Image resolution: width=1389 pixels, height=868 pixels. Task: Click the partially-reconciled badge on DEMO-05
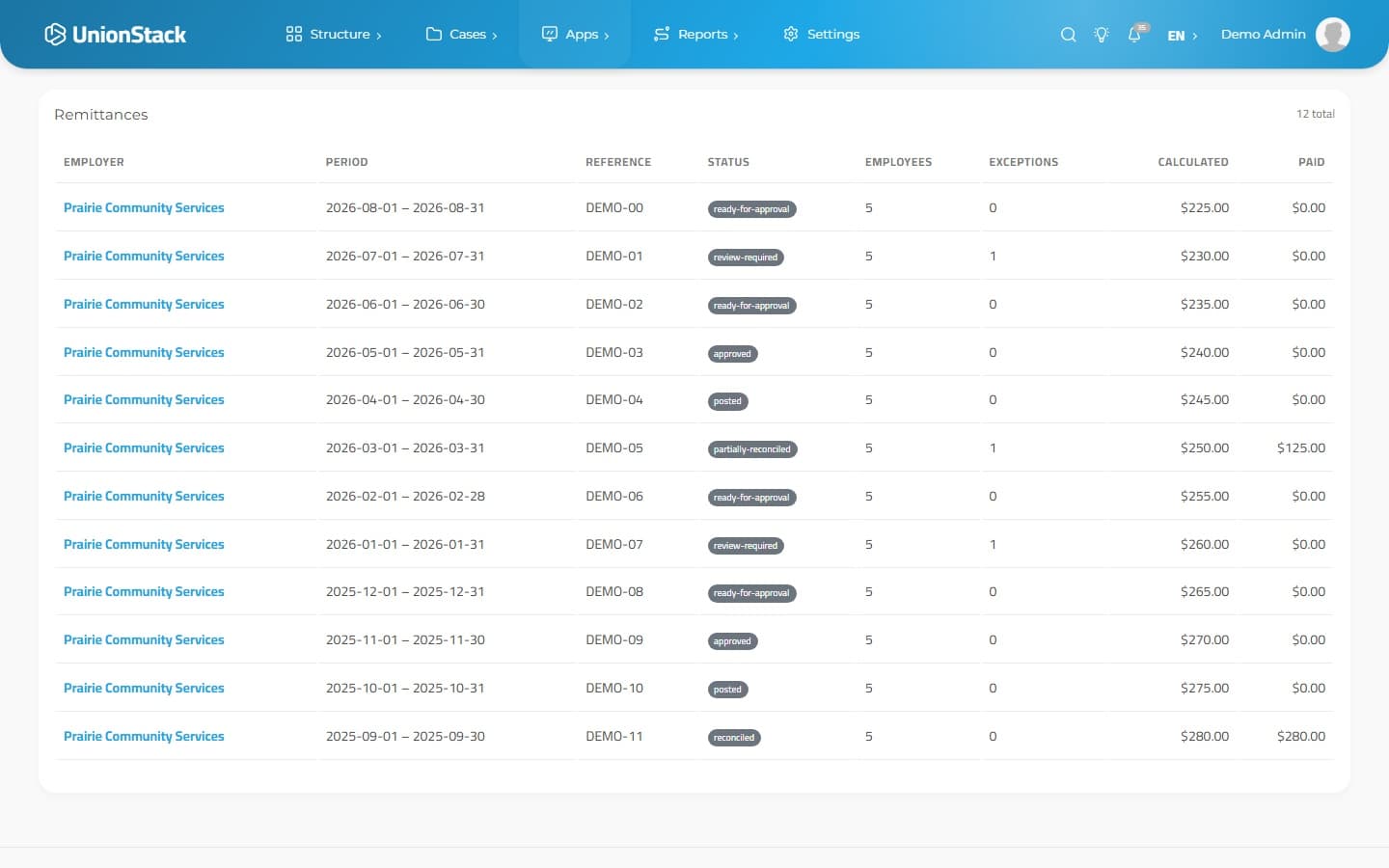[x=752, y=449]
